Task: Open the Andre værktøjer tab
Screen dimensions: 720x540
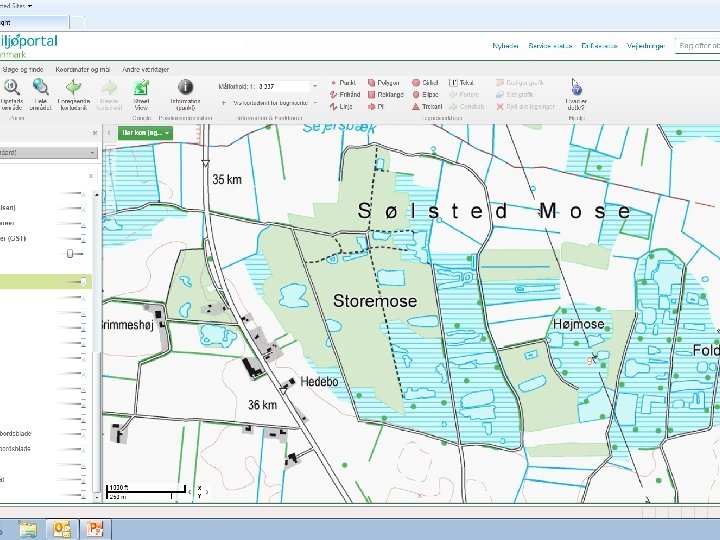Action: coord(145,69)
